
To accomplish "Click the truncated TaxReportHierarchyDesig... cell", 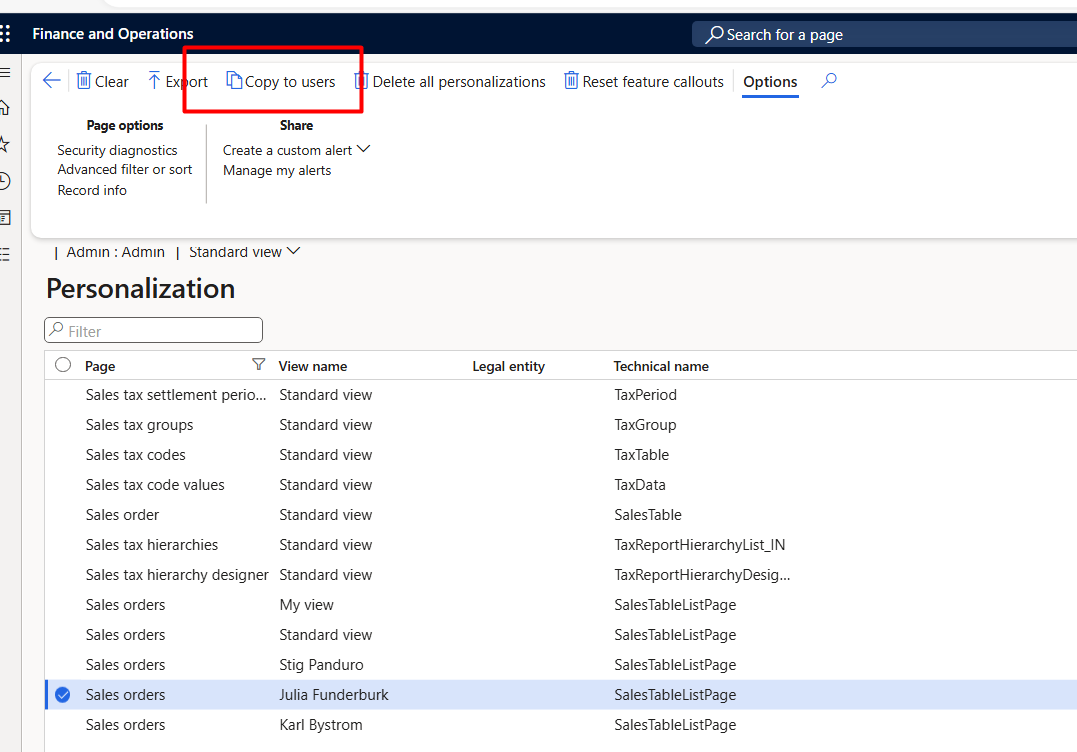I will [x=702, y=575].
